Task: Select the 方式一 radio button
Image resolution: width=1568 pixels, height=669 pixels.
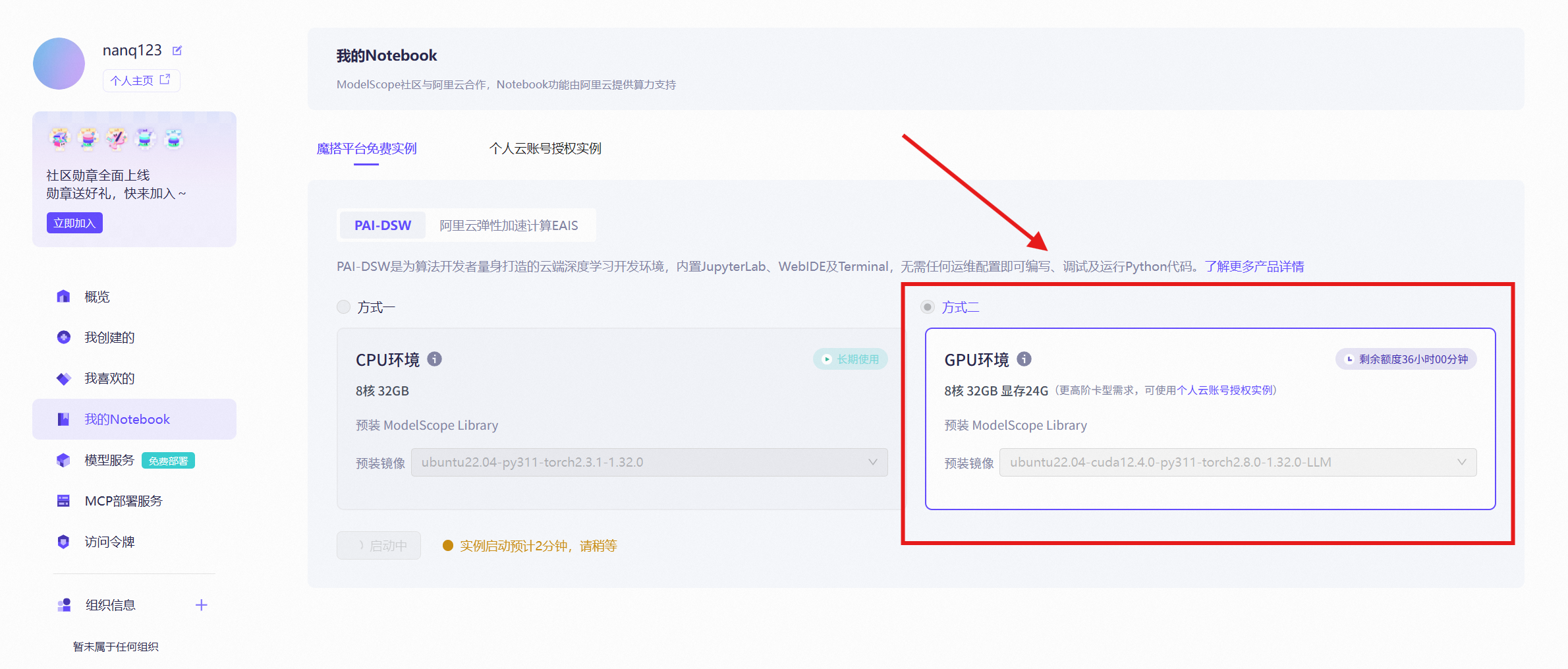Action: [x=343, y=307]
